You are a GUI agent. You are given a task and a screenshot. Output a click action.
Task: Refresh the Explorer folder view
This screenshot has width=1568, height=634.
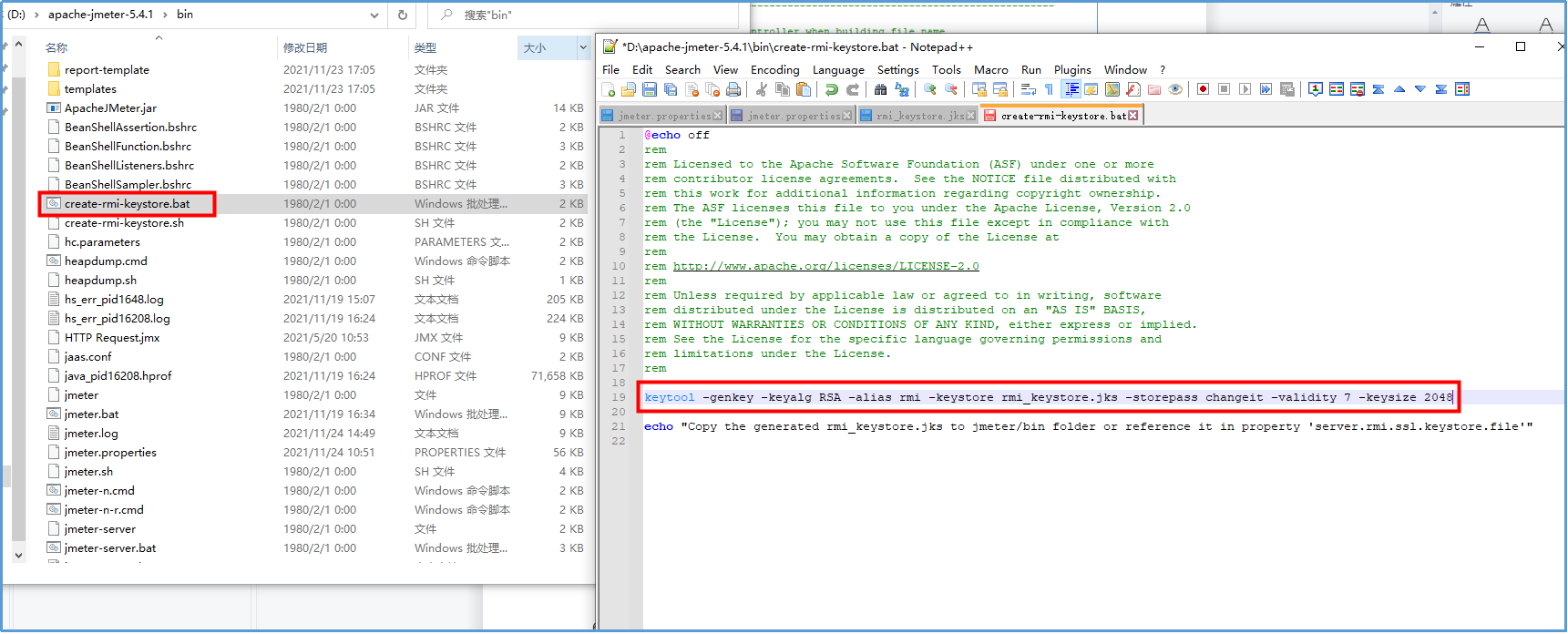[403, 15]
